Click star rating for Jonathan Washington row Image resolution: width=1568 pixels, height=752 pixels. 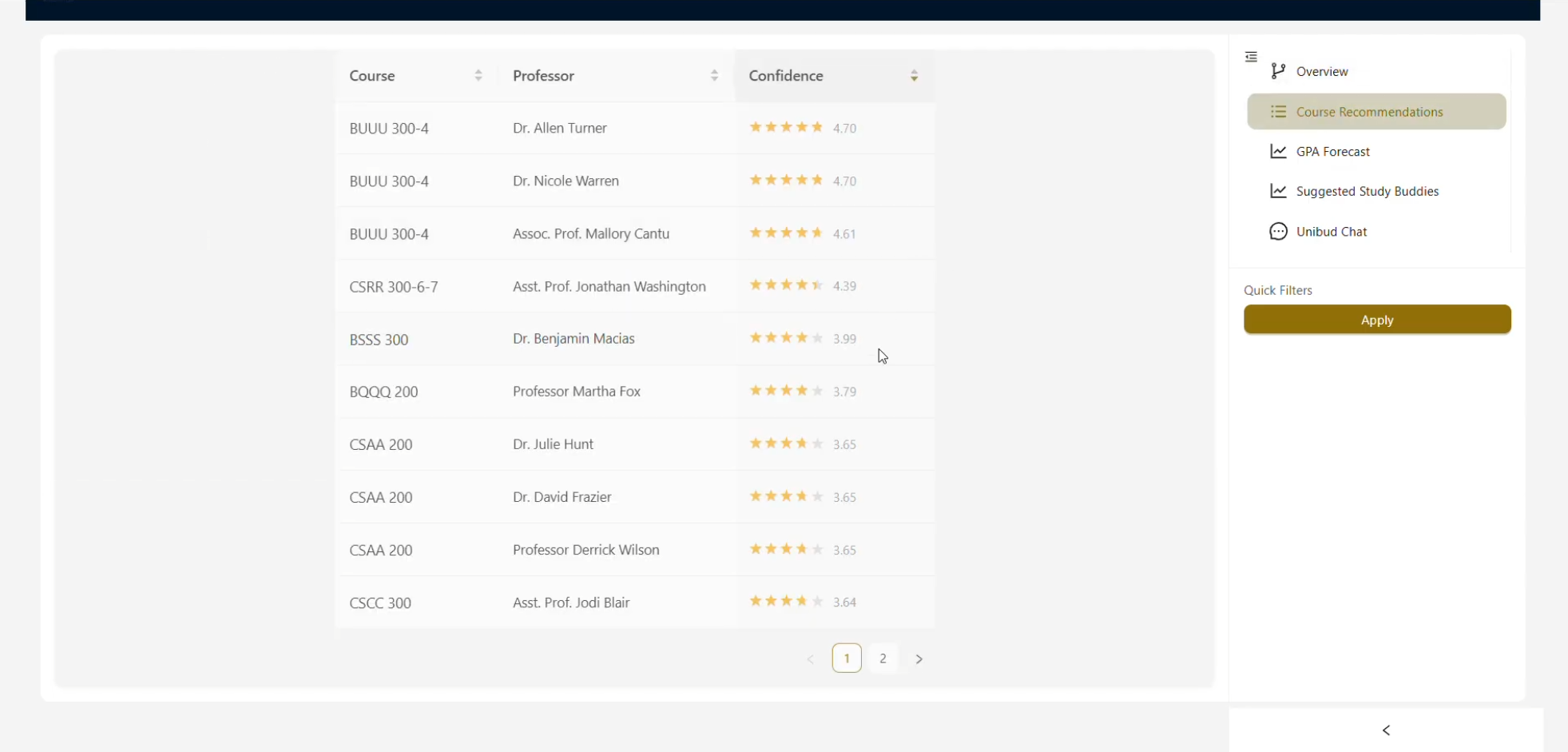click(786, 285)
